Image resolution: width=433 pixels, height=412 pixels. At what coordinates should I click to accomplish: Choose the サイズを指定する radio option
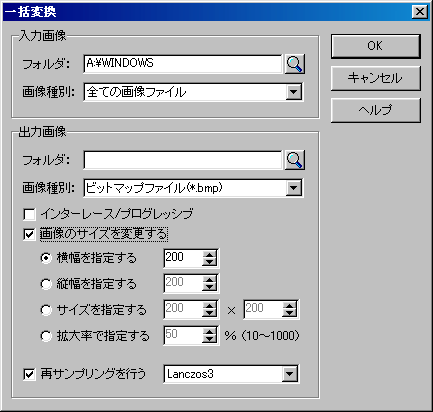tap(46, 310)
